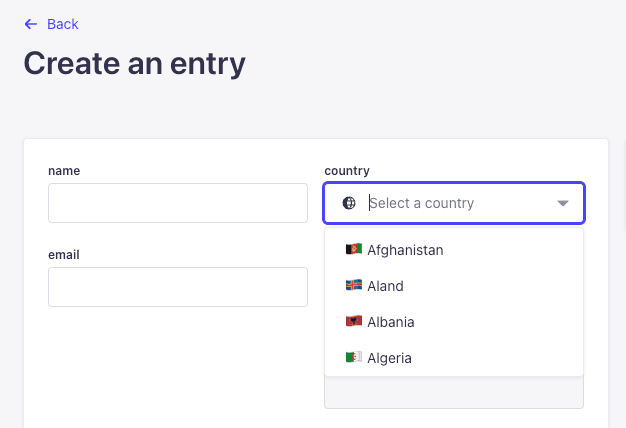Screen dimensions: 626x428
Task: Click the Albania flag icon
Action: (354, 321)
